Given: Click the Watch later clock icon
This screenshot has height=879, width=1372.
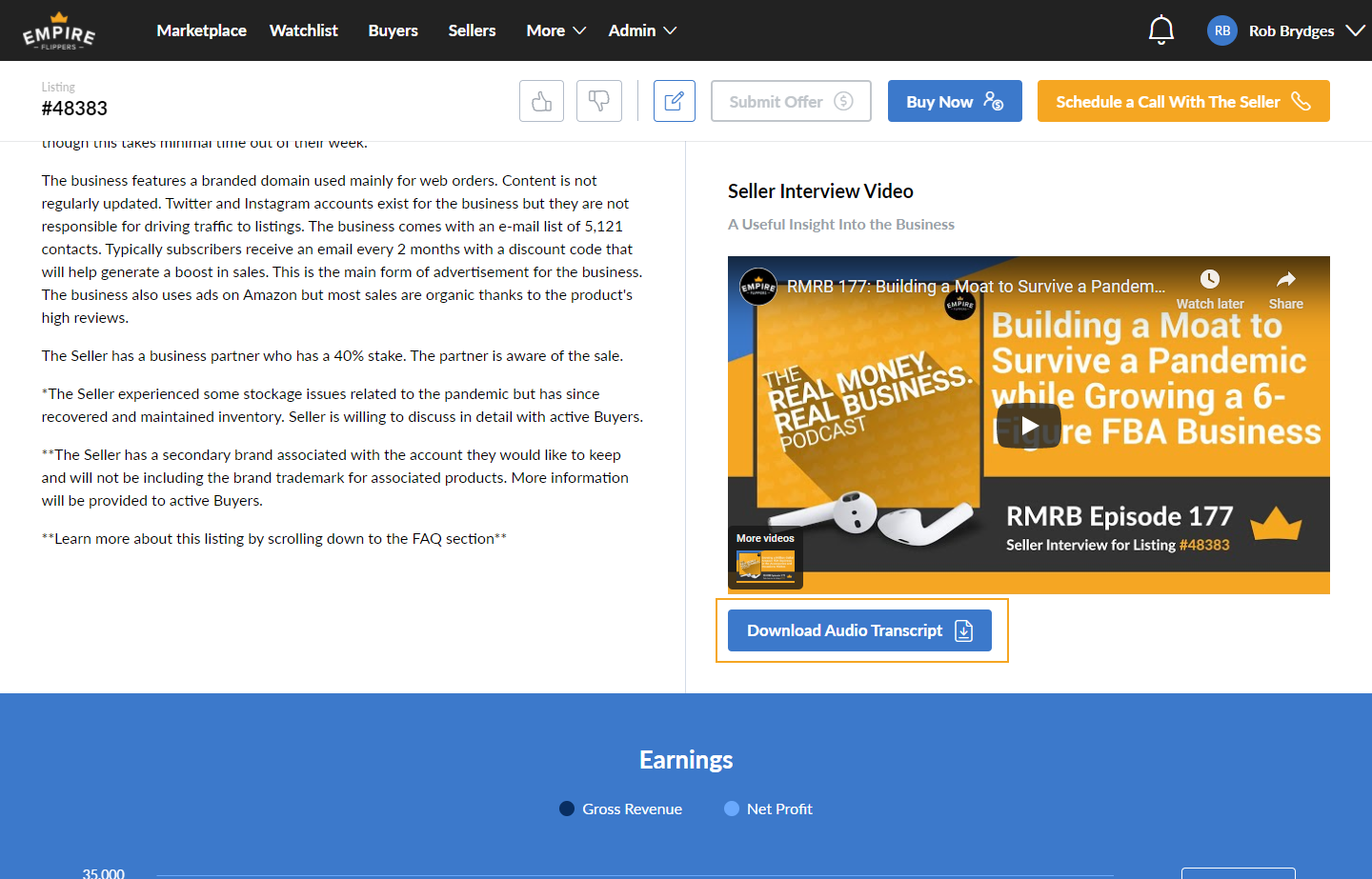Looking at the screenshot, I should coord(1210,279).
